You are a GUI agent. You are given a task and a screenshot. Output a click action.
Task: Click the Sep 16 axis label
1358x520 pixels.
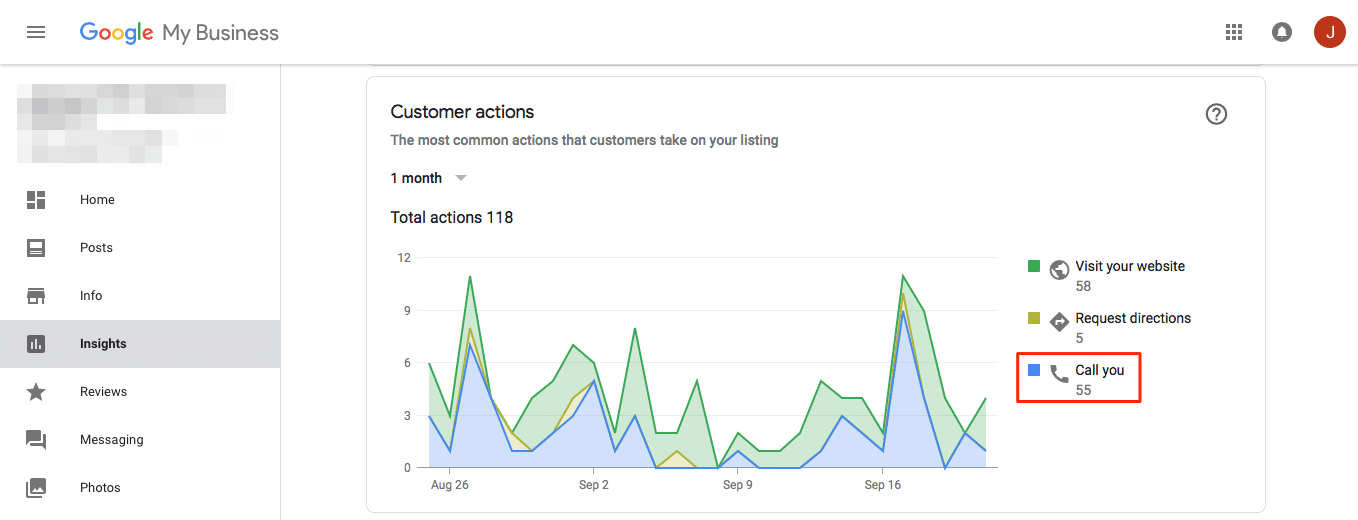(882, 485)
